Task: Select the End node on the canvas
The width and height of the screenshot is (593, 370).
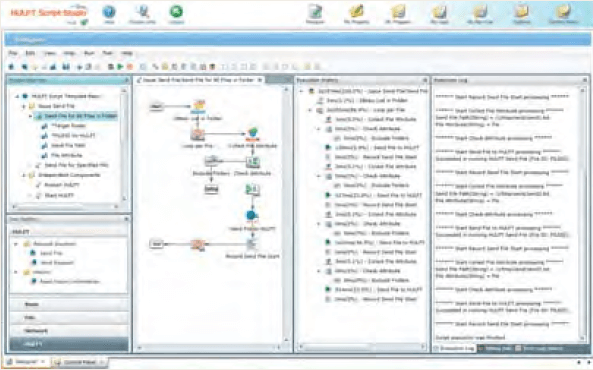Action: click(x=156, y=244)
